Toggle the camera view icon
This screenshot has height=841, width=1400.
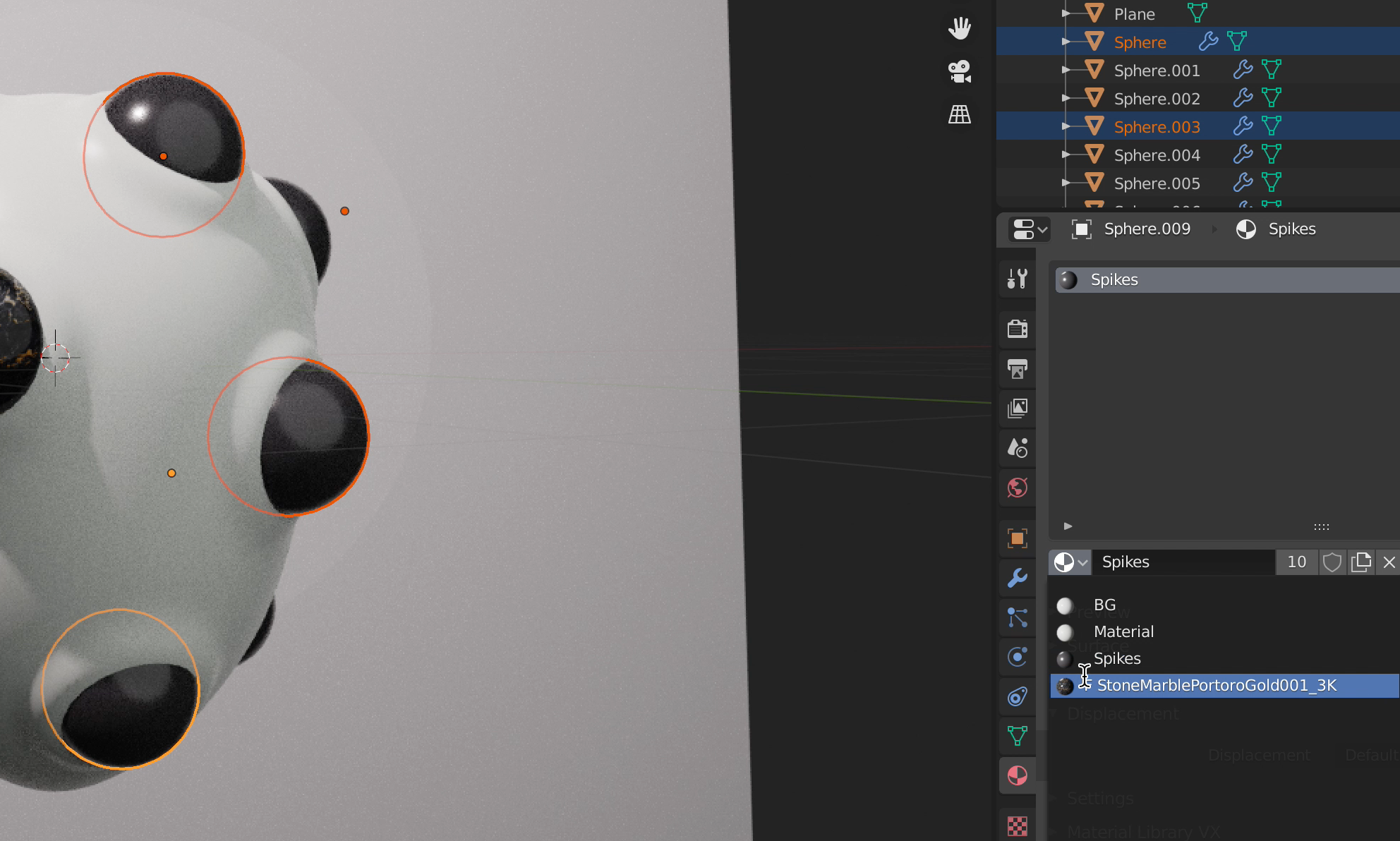959,71
